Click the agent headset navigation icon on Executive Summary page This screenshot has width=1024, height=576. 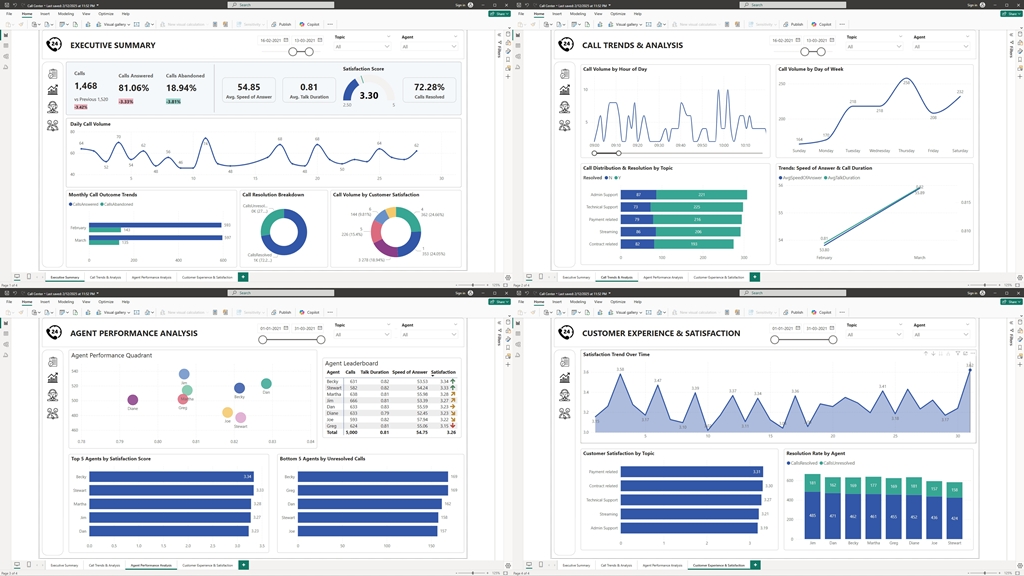click(x=52, y=107)
